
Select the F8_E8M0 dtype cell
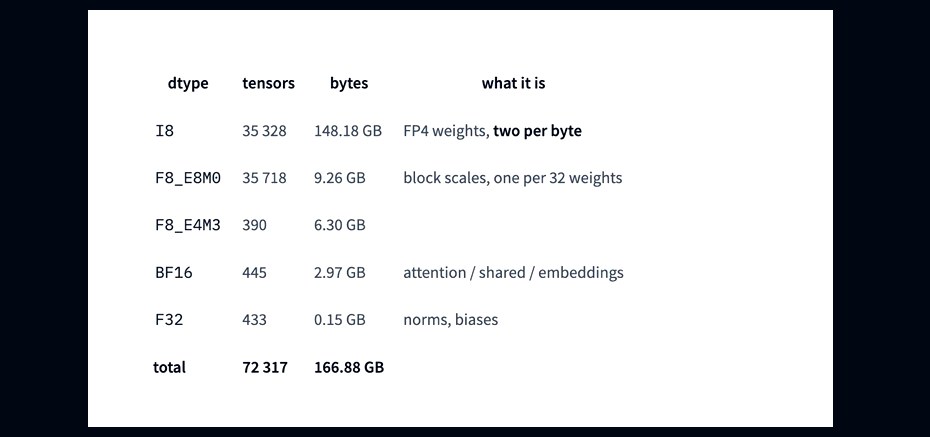(187, 178)
